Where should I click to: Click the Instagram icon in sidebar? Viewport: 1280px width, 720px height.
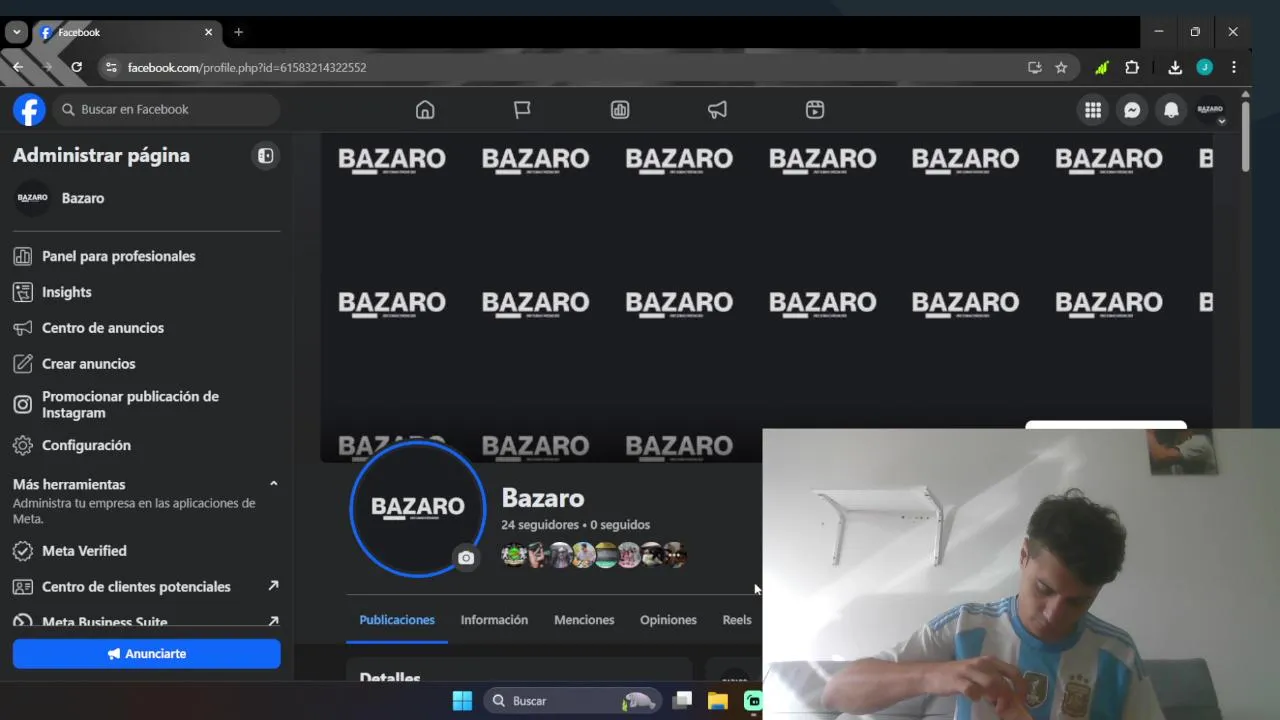pyautogui.click(x=22, y=404)
